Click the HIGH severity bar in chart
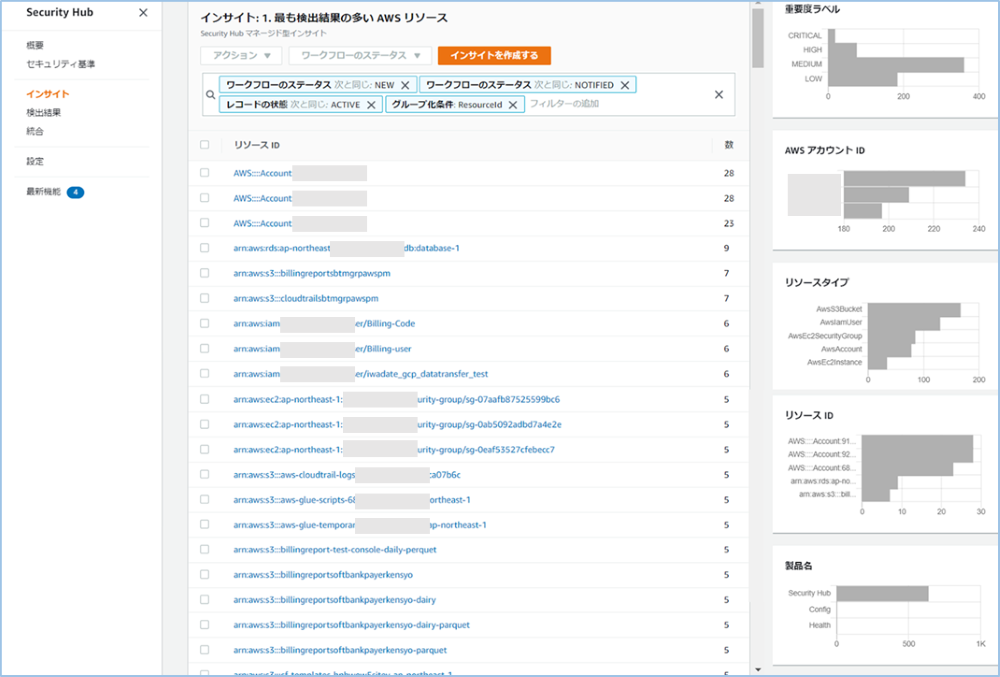 (842, 50)
